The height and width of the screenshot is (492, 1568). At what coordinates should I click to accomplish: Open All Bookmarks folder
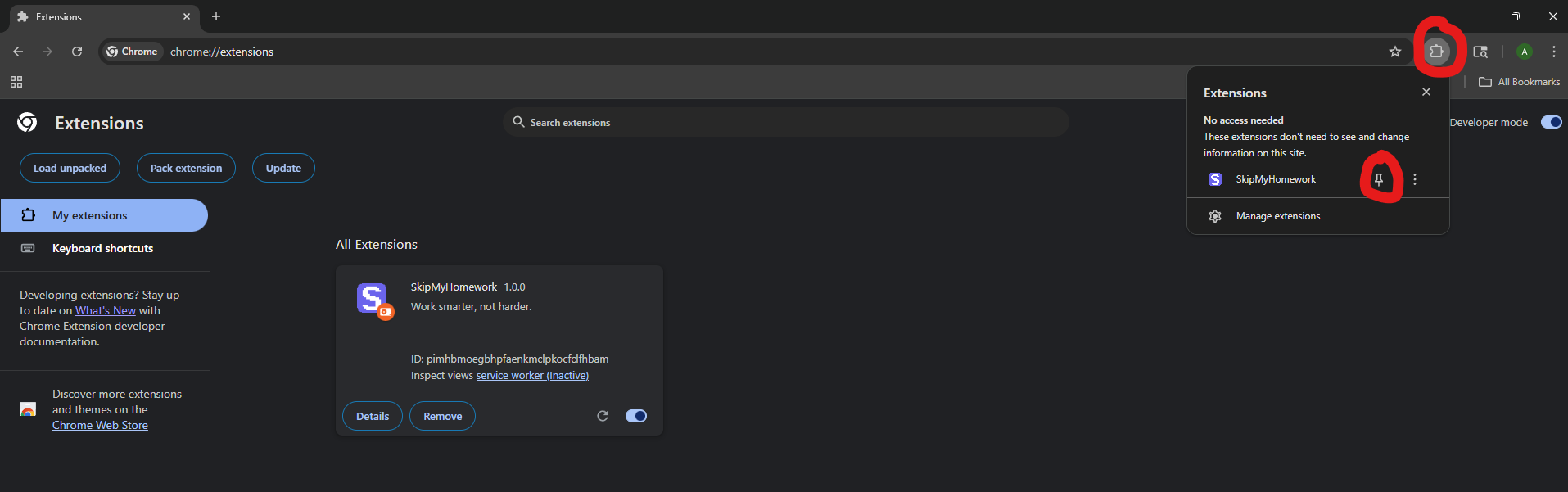[x=1520, y=82]
